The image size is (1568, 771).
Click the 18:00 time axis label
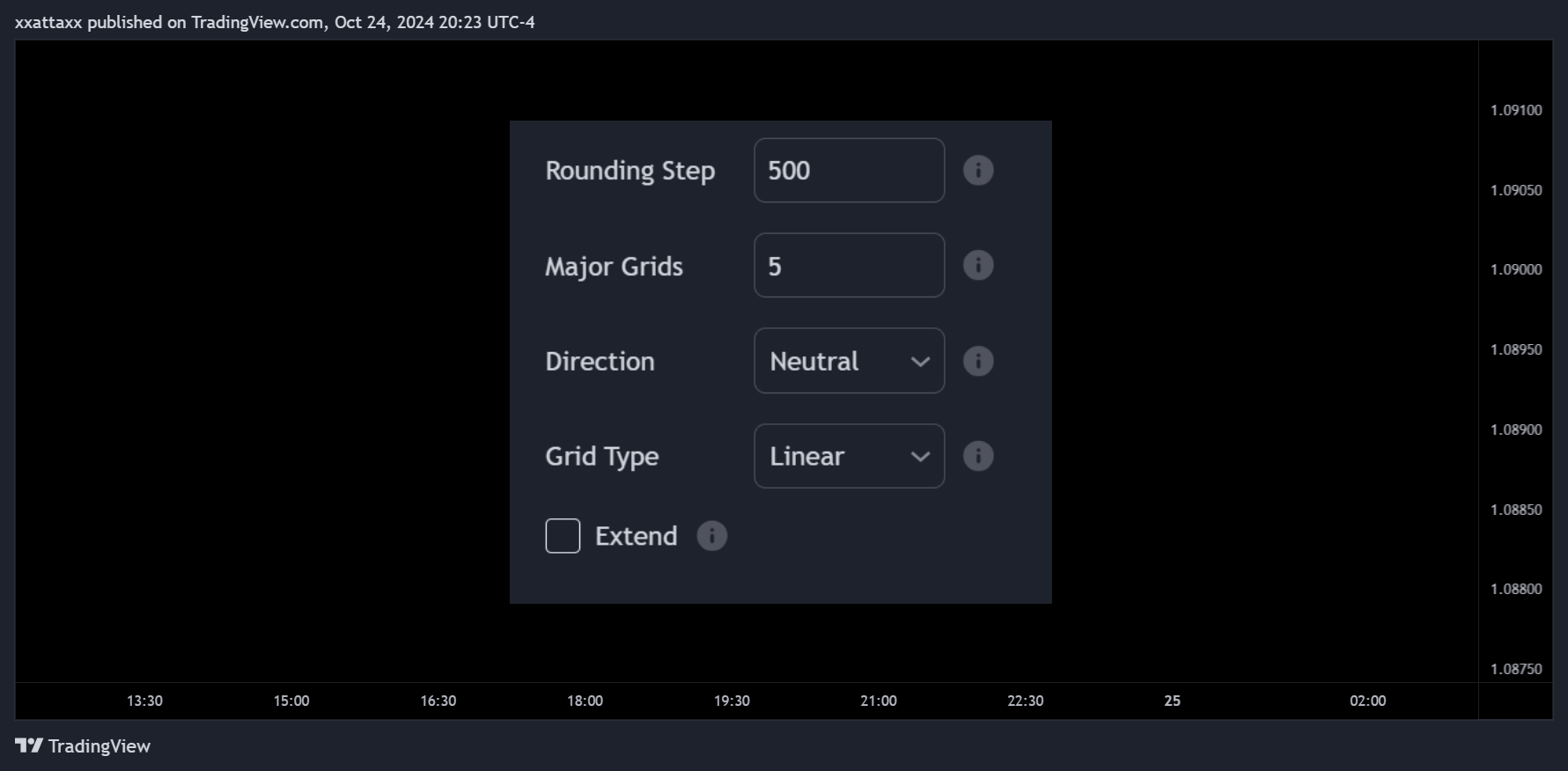pos(585,701)
